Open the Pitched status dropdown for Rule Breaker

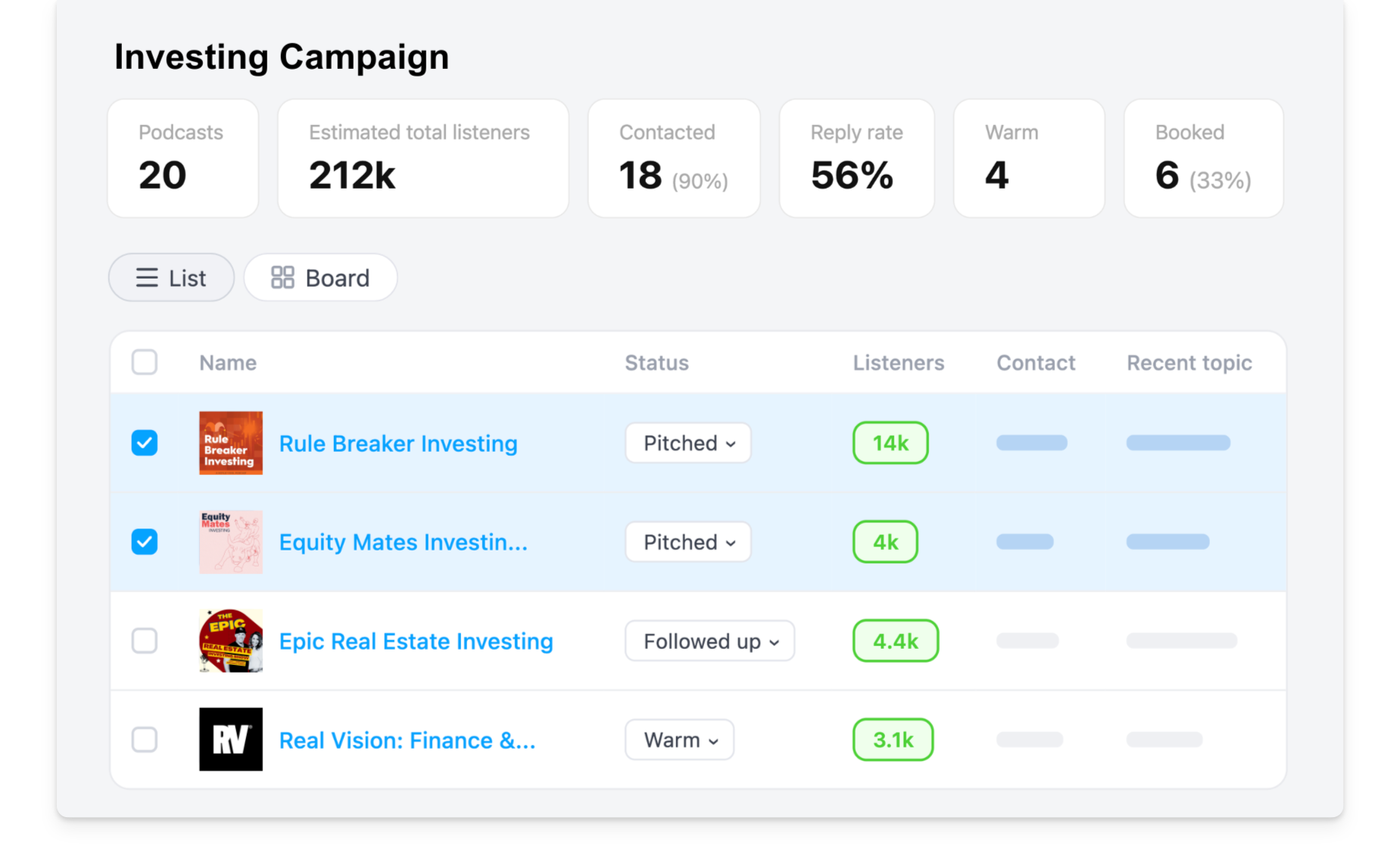click(x=688, y=443)
